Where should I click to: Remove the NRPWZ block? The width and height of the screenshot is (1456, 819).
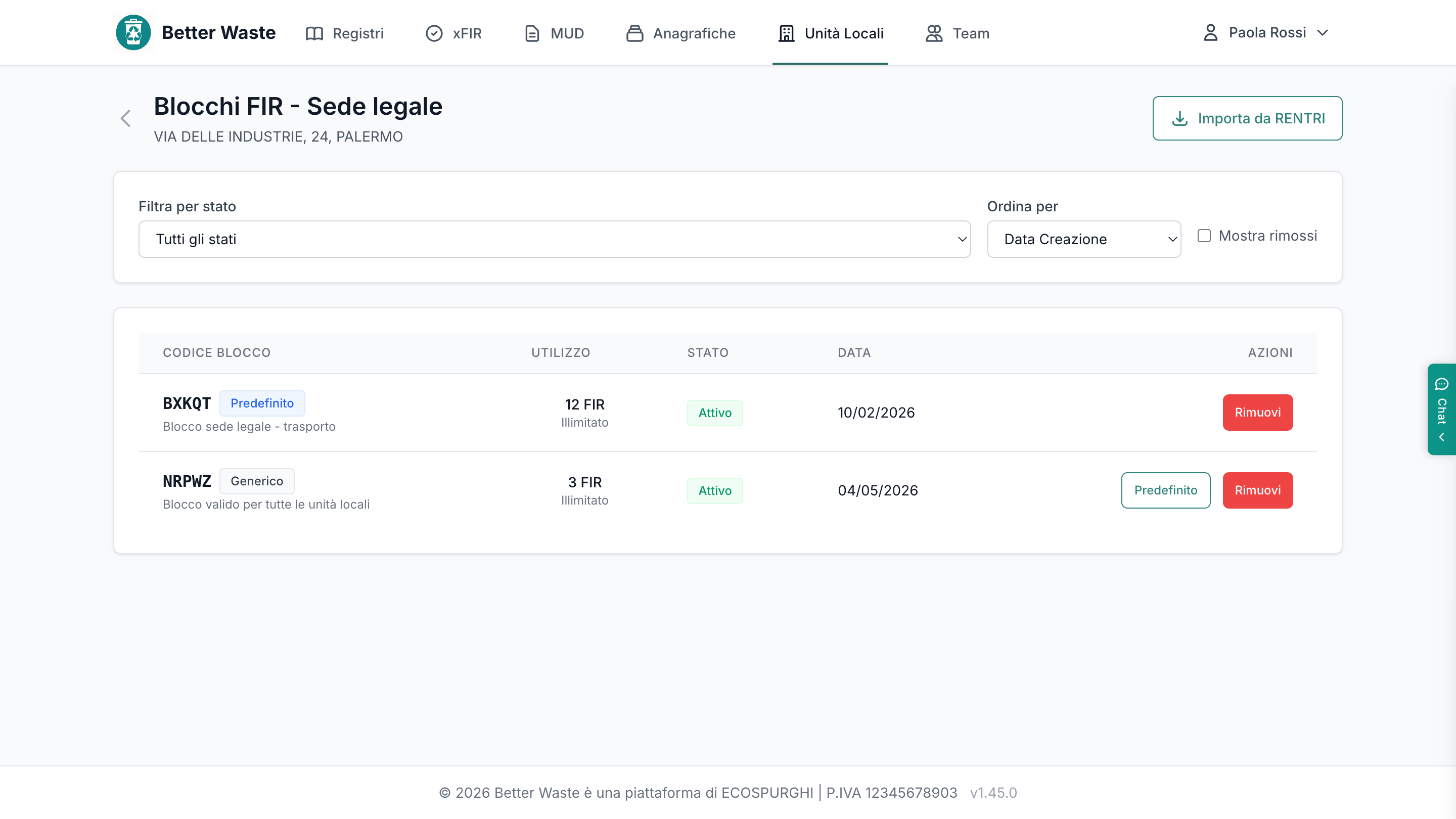click(x=1258, y=490)
